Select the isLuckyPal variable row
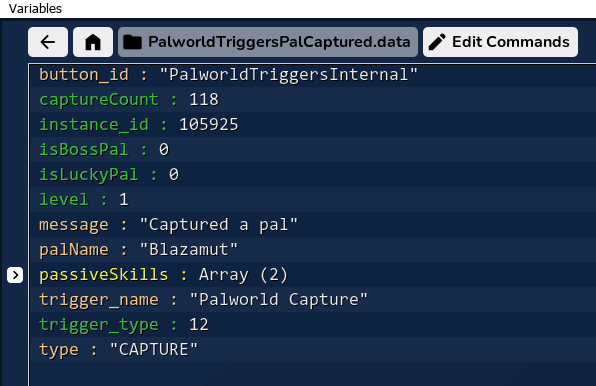Viewport: 596px width, 386px height. pos(312,175)
